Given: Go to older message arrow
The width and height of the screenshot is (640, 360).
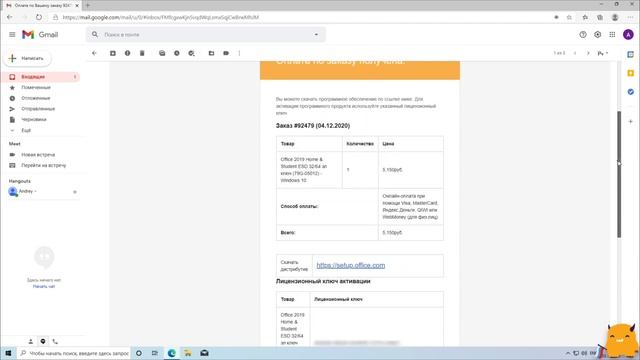Looking at the screenshot, I should coord(588,53).
